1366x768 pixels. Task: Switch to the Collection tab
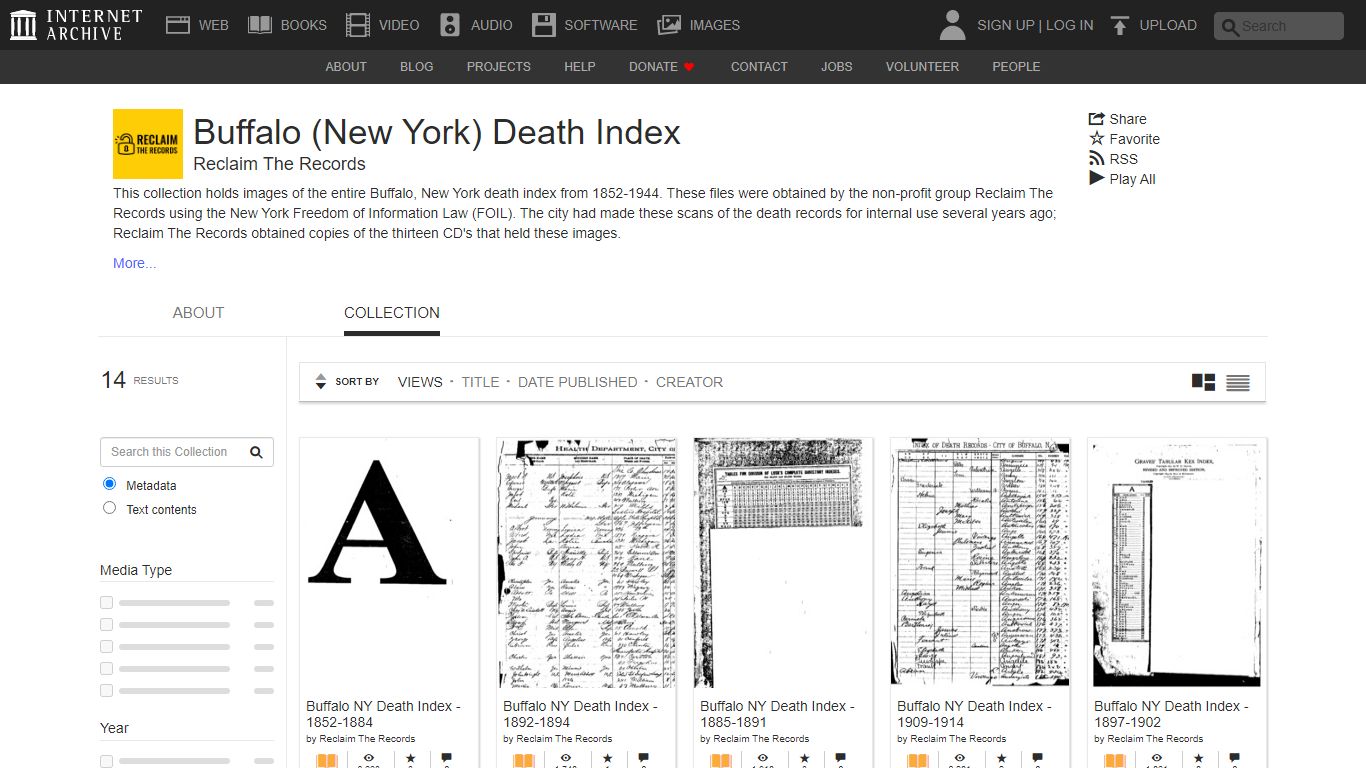coord(392,313)
